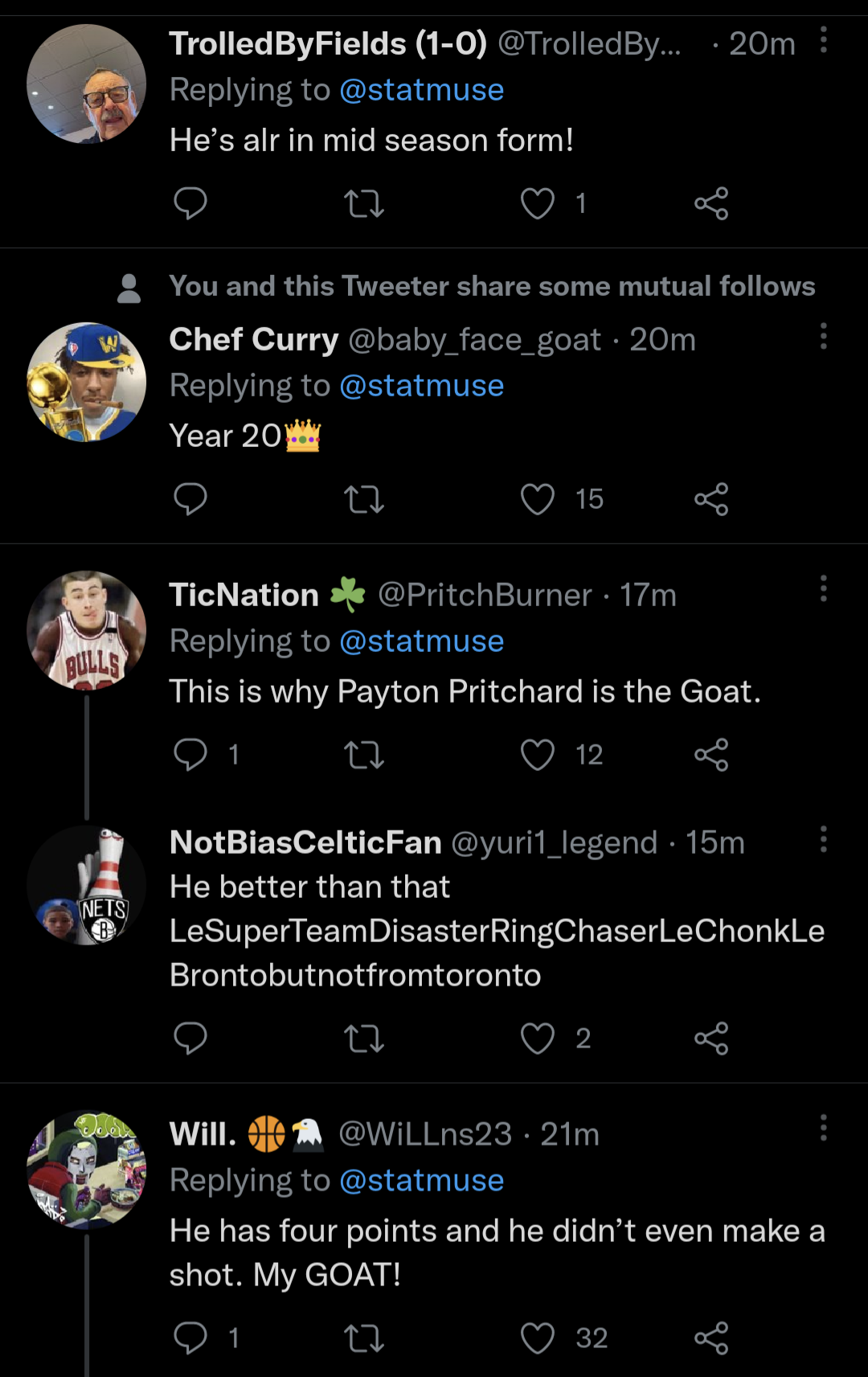Like Chef Curry's tweet with 15 likes
This screenshot has height=1377, width=868.
pyautogui.click(x=538, y=499)
